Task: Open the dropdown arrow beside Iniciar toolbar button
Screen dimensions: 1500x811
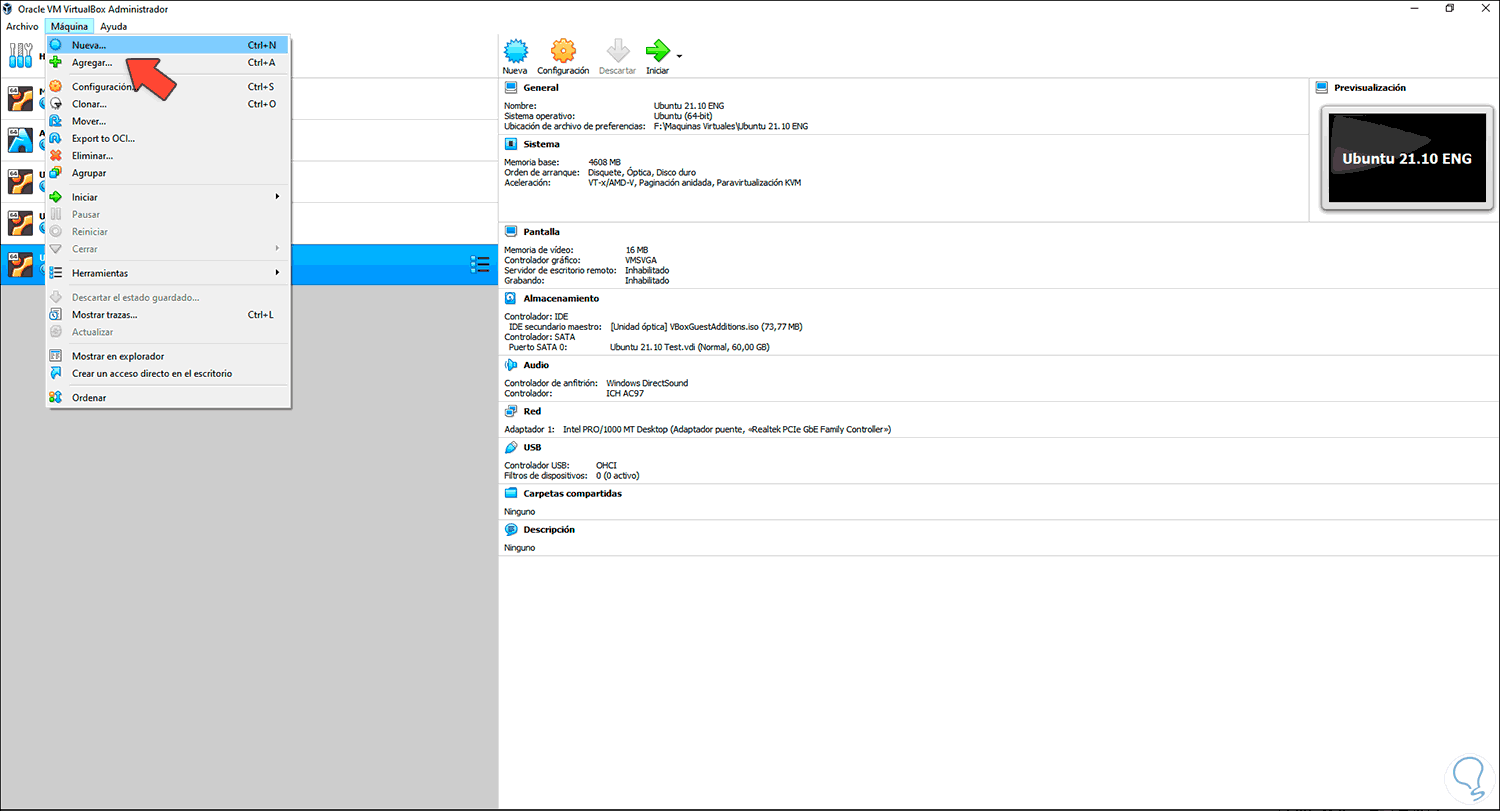Action: click(x=680, y=55)
